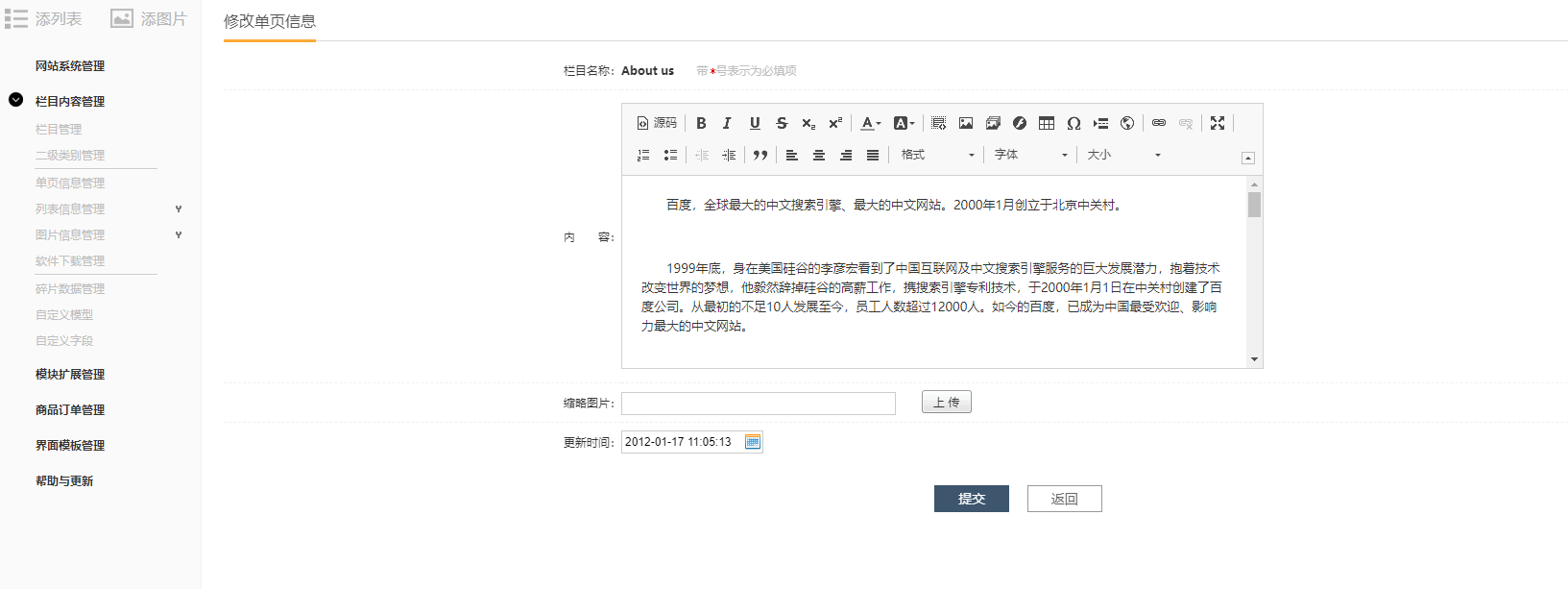Image resolution: width=1568 pixels, height=589 pixels.
Task: Click the 缩略图片 input field
Action: tap(759, 404)
